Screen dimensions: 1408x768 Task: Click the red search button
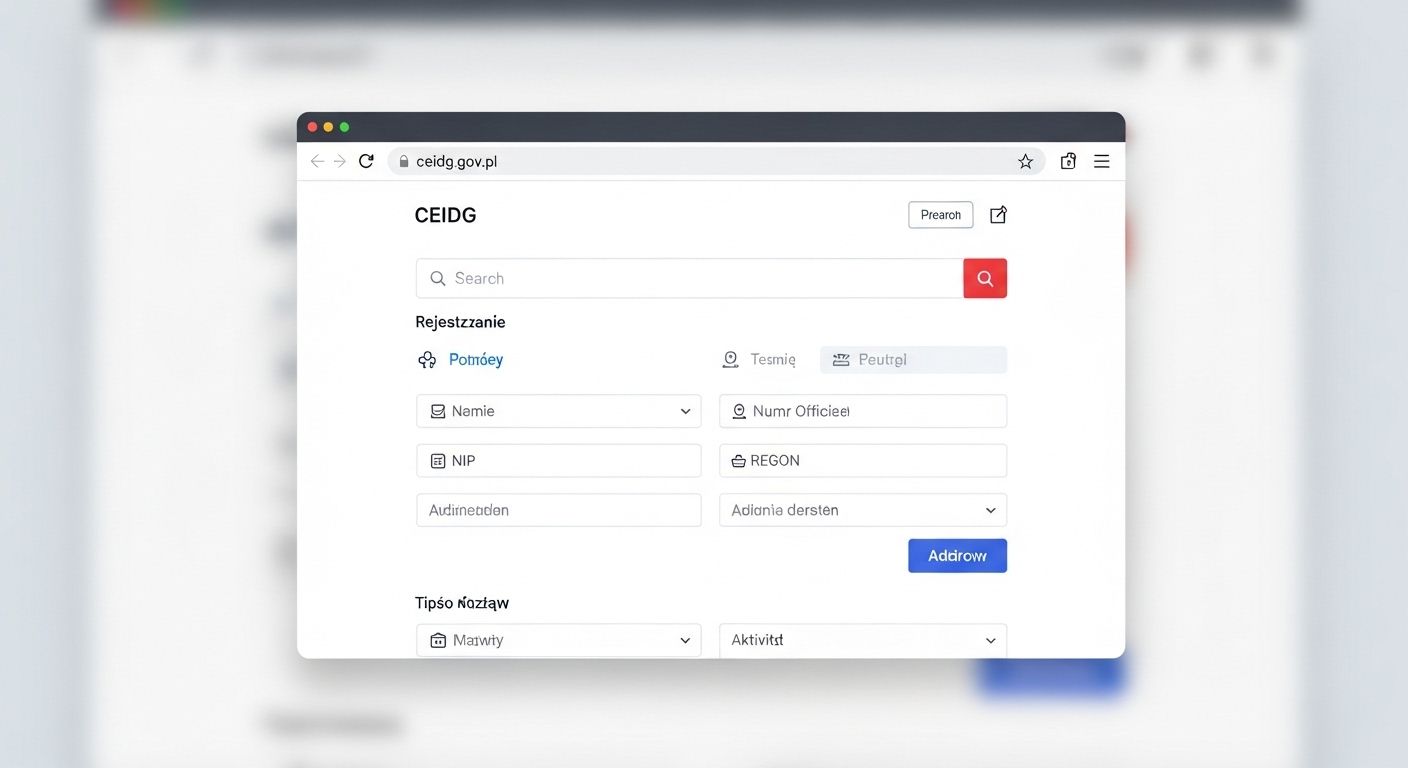(x=985, y=278)
